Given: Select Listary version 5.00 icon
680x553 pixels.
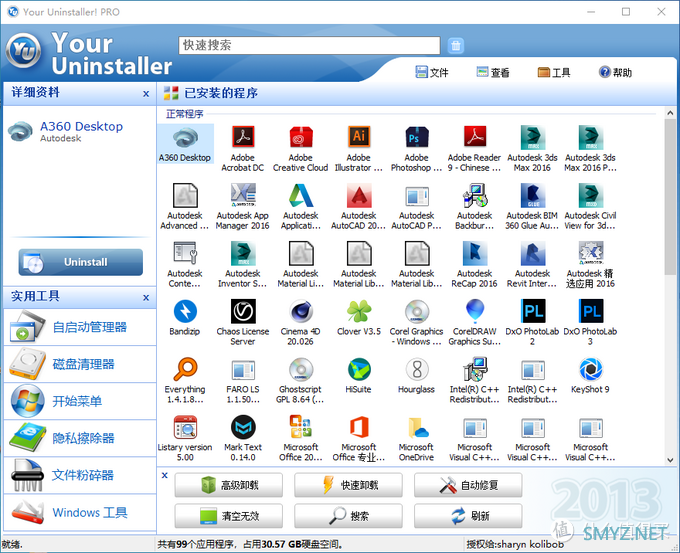Looking at the screenshot, I should click(185, 427).
